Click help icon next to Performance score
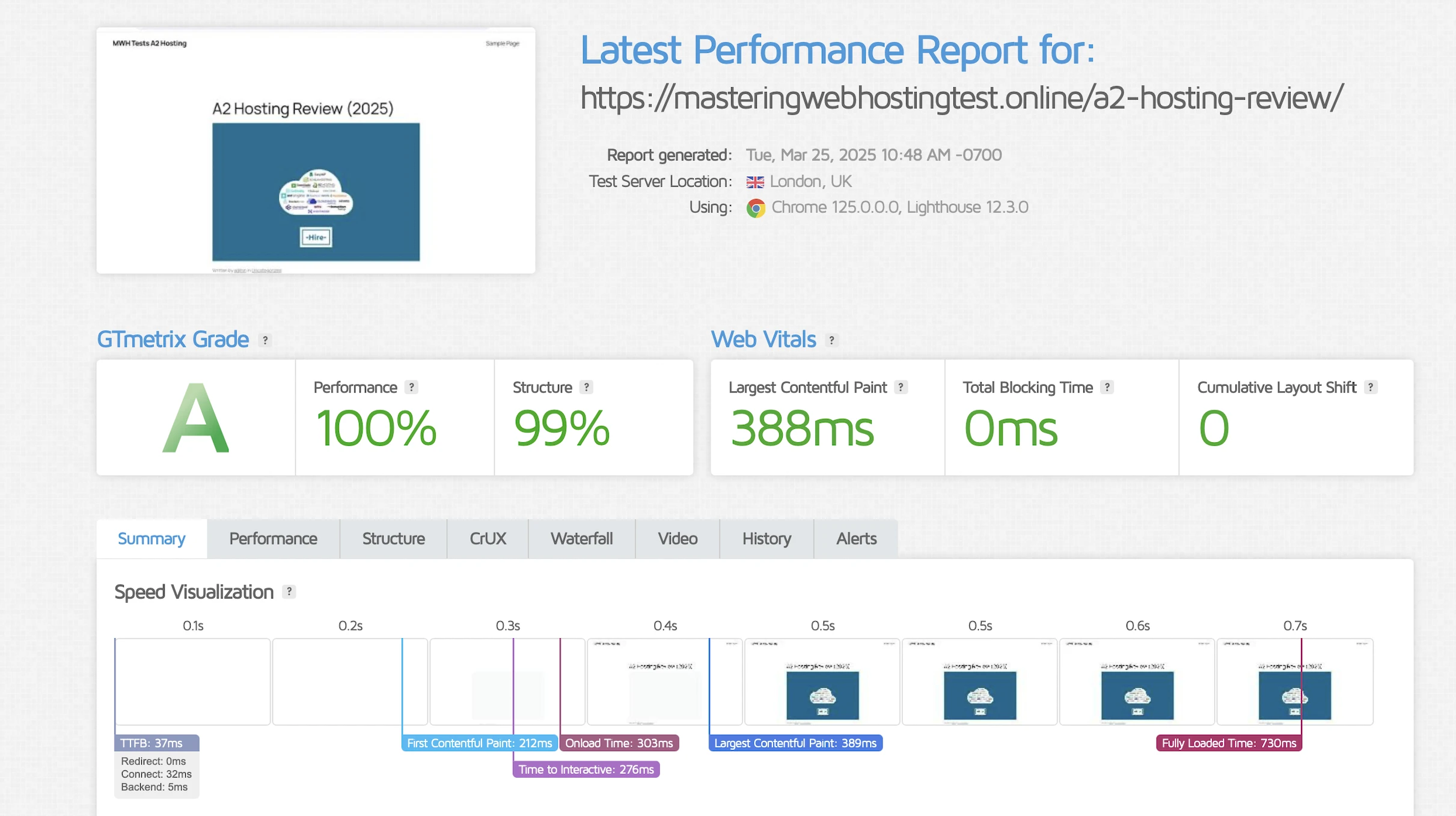Image resolution: width=1456 pixels, height=816 pixels. click(411, 388)
